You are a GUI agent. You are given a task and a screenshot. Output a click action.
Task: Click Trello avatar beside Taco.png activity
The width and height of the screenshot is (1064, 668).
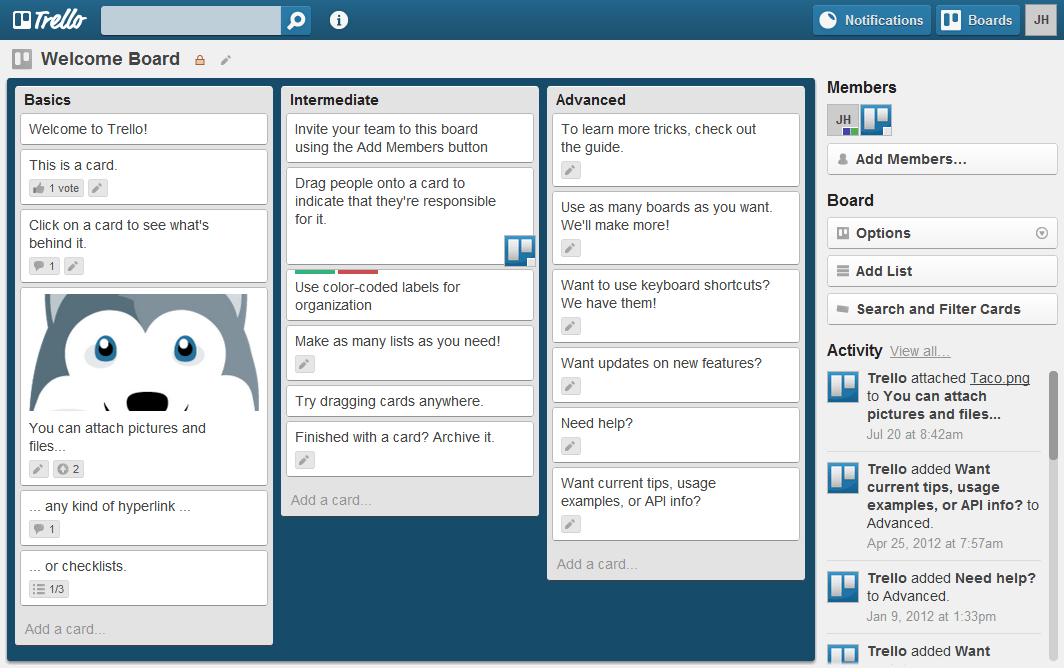[x=843, y=387]
